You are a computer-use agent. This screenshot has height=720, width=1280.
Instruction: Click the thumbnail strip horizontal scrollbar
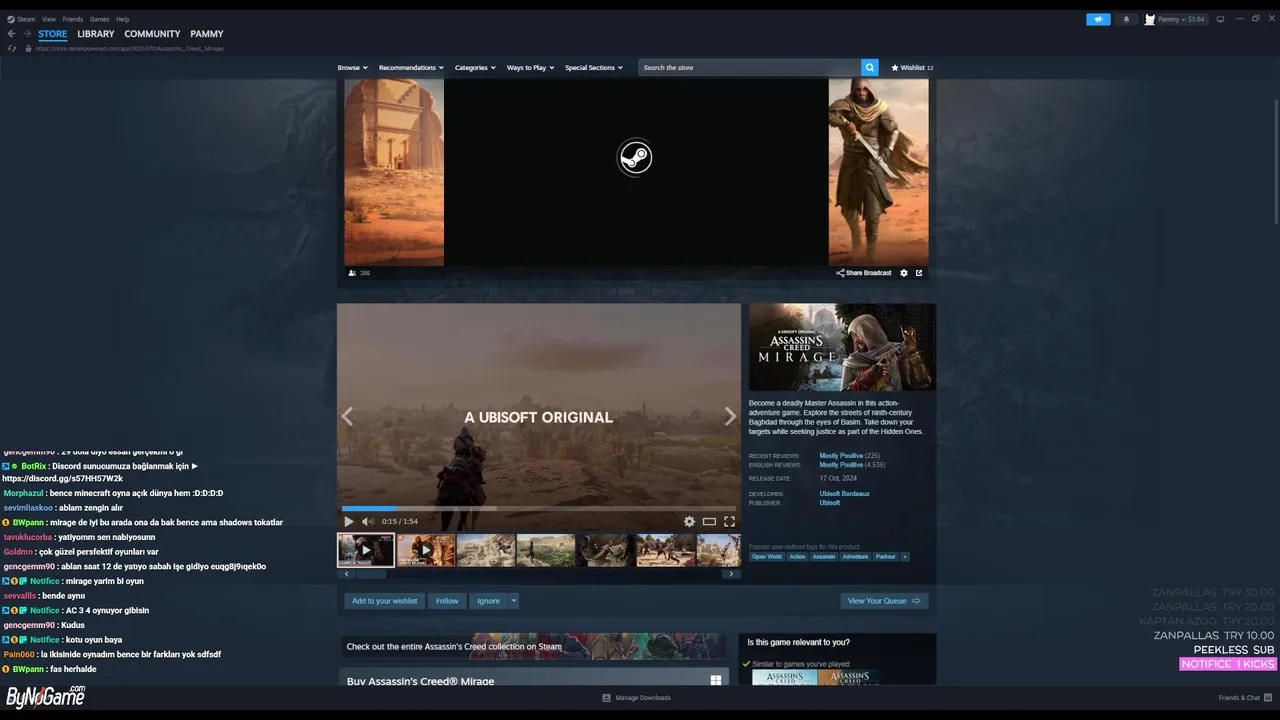pyautogui.click(x=372, y=574)
